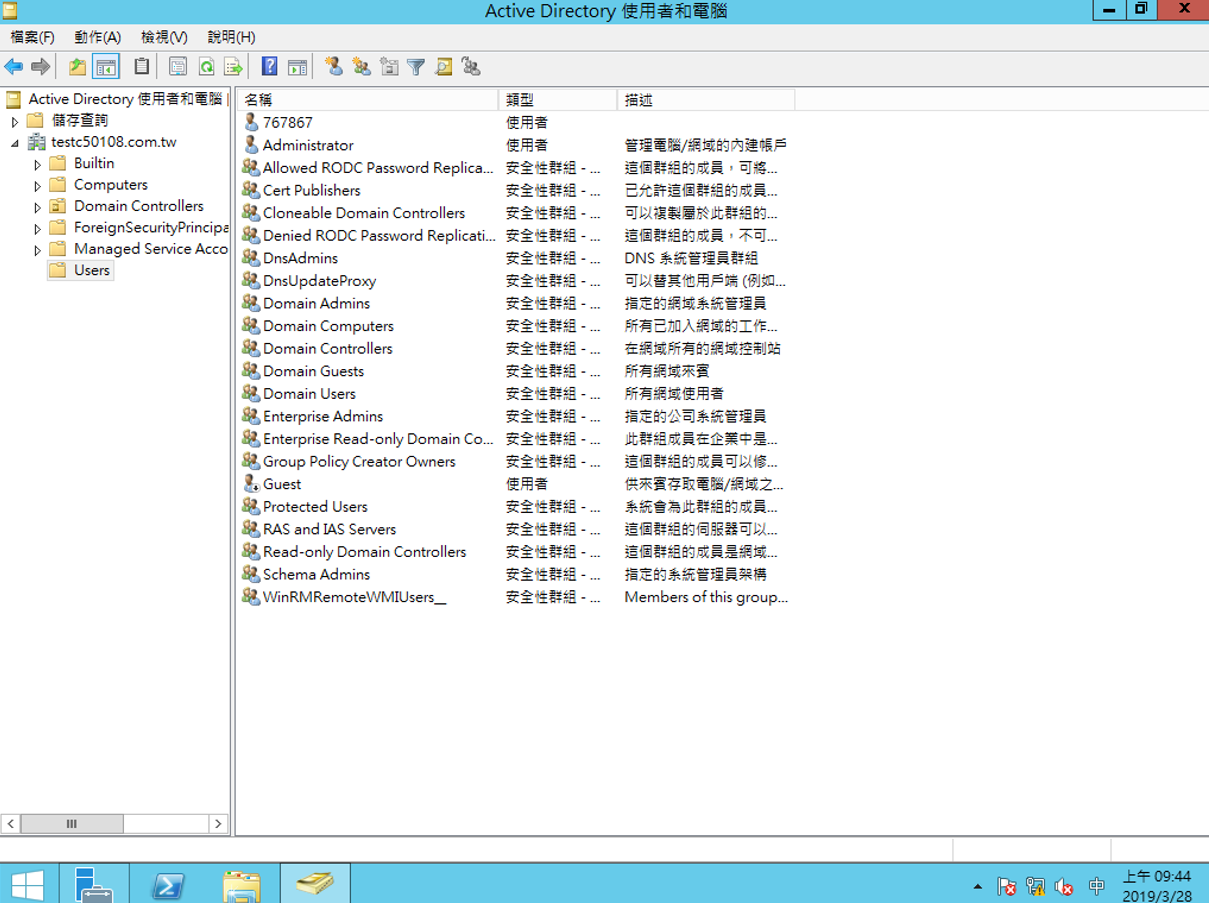Expand Domain Controllers node arrow

tap(38, 207)
